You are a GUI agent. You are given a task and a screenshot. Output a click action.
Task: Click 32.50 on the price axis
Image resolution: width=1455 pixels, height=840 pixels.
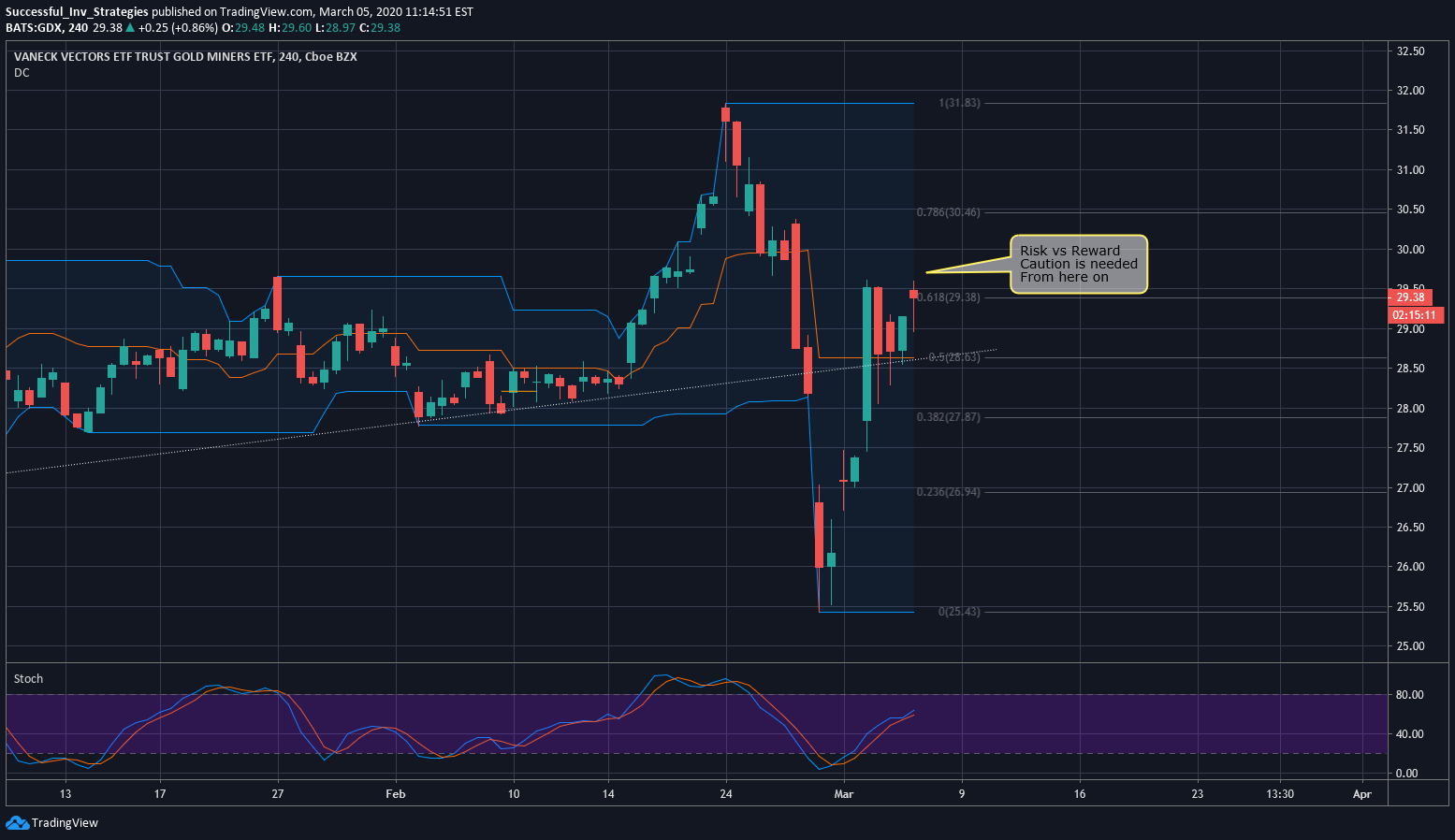(1410, 51)
